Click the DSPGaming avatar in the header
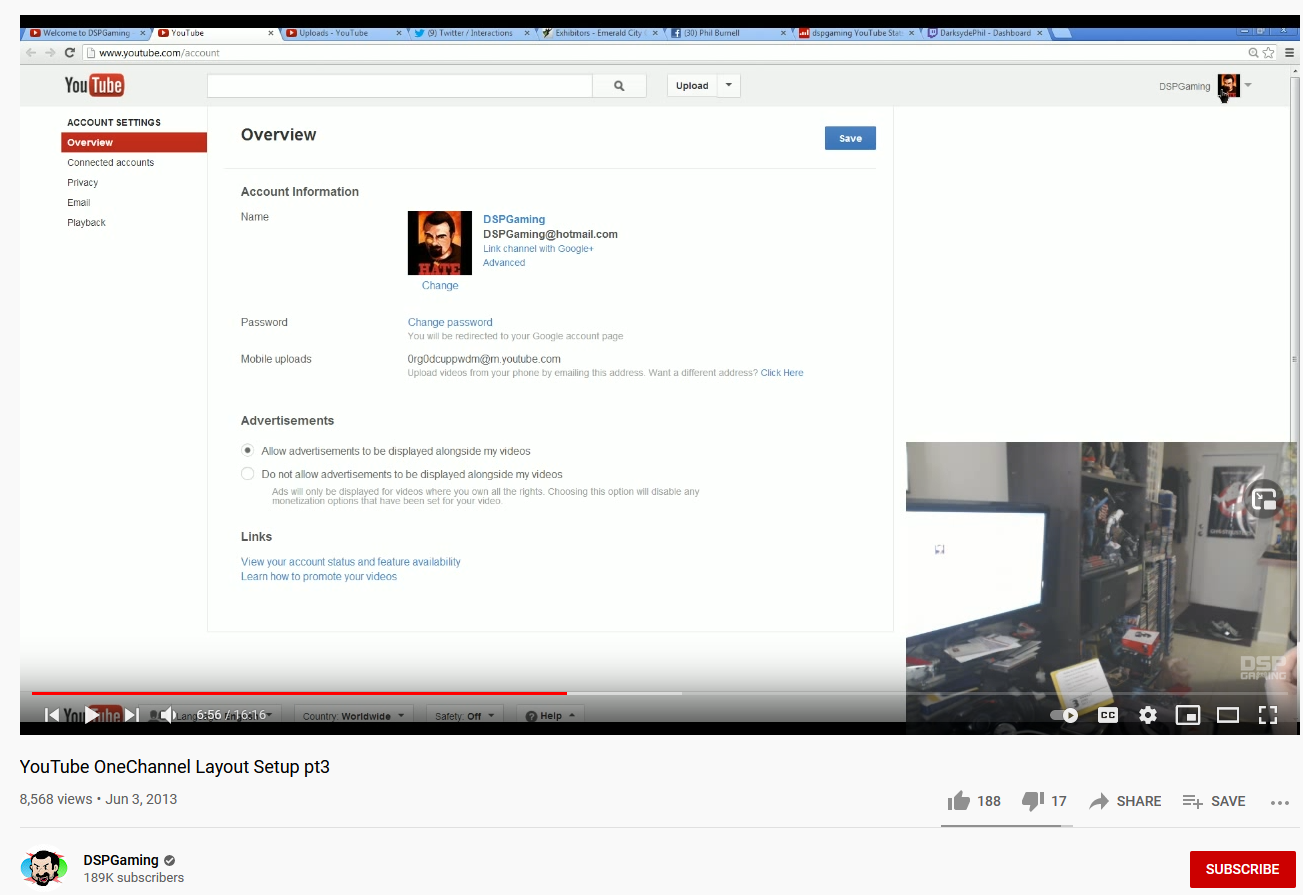The width and height of the screenshot is (1303, 895). [x=1228, y=86]
